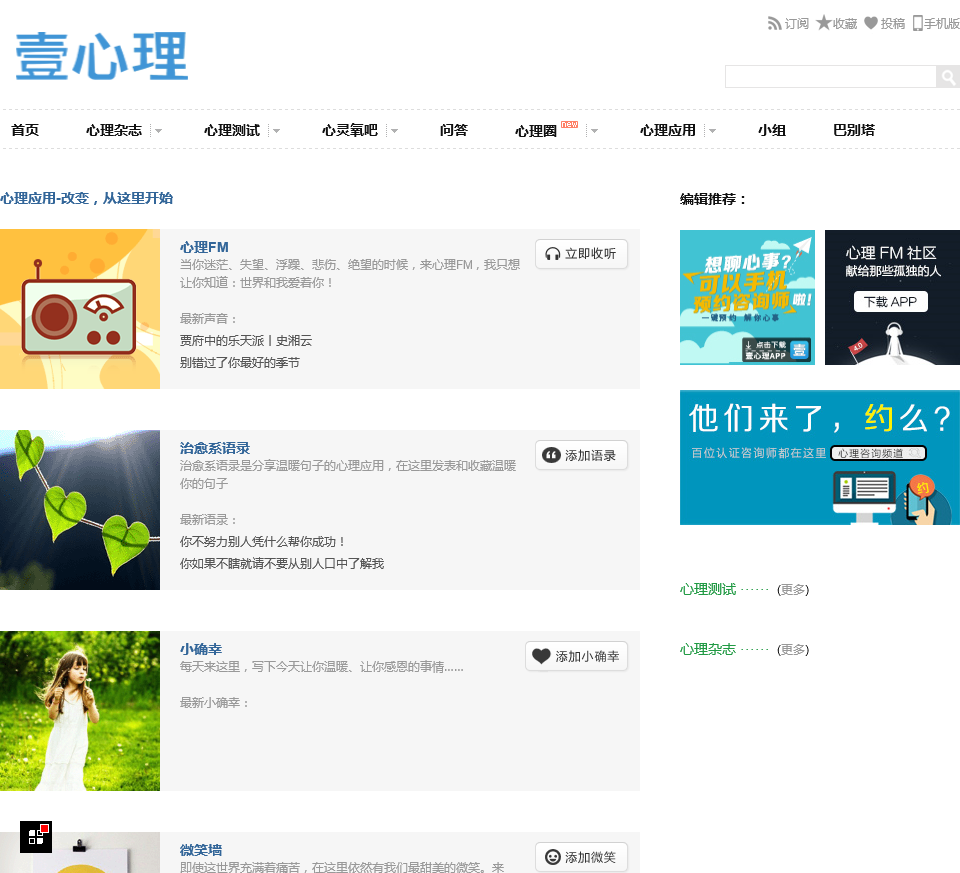Click the 壹心理 site logo
The height and width of the screenshot is (873, 960).
pyautogui.click(x=102, y=56)
